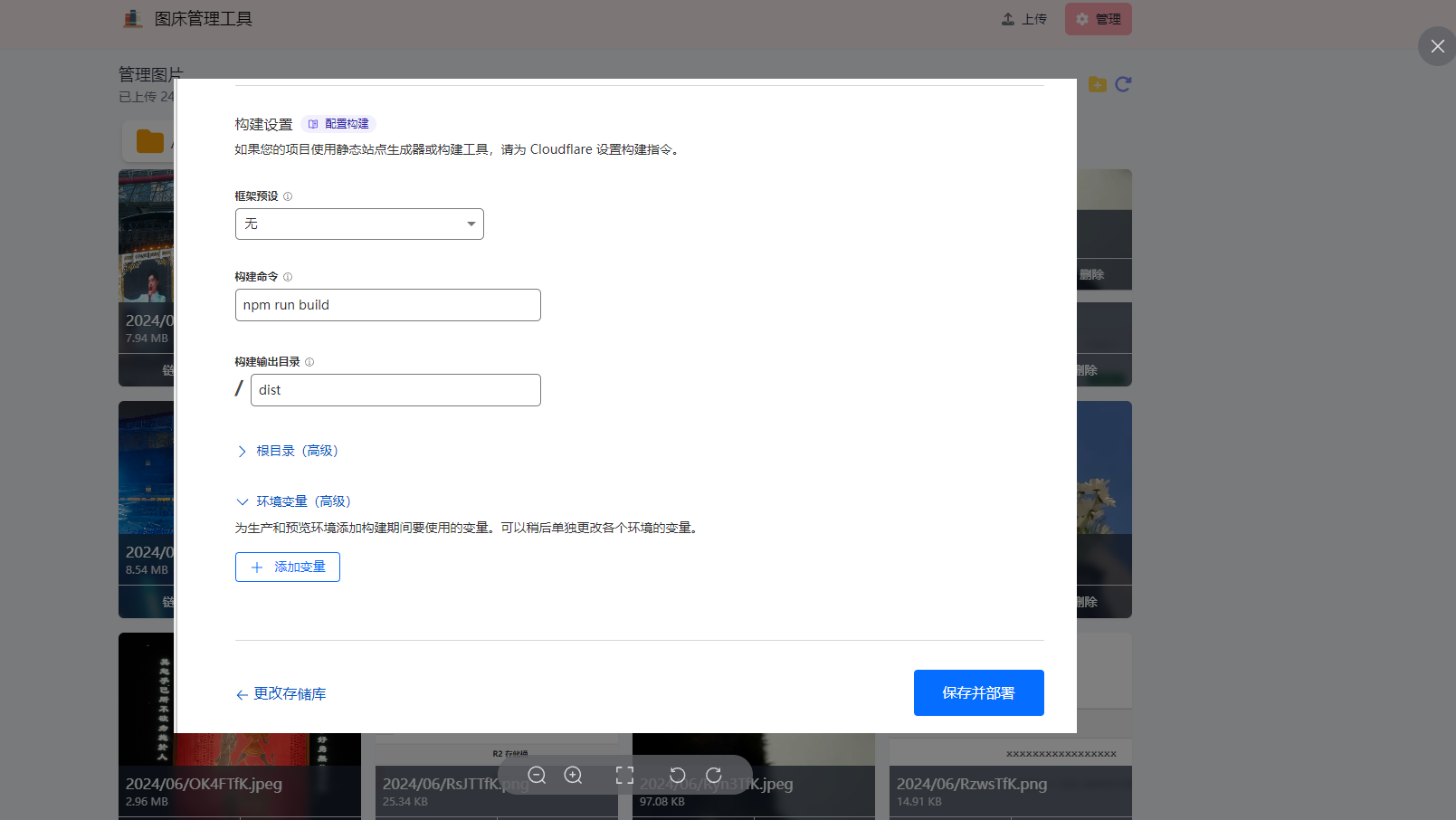Click the 2024/06/RzwsTfK.png file name
Viewport: 1456px width, 820px height.
(972, 784)
